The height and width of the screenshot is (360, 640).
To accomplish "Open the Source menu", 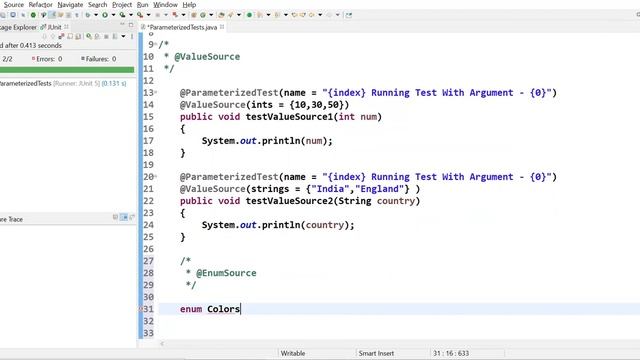I will pyautogui.click(x=13, y=4).
